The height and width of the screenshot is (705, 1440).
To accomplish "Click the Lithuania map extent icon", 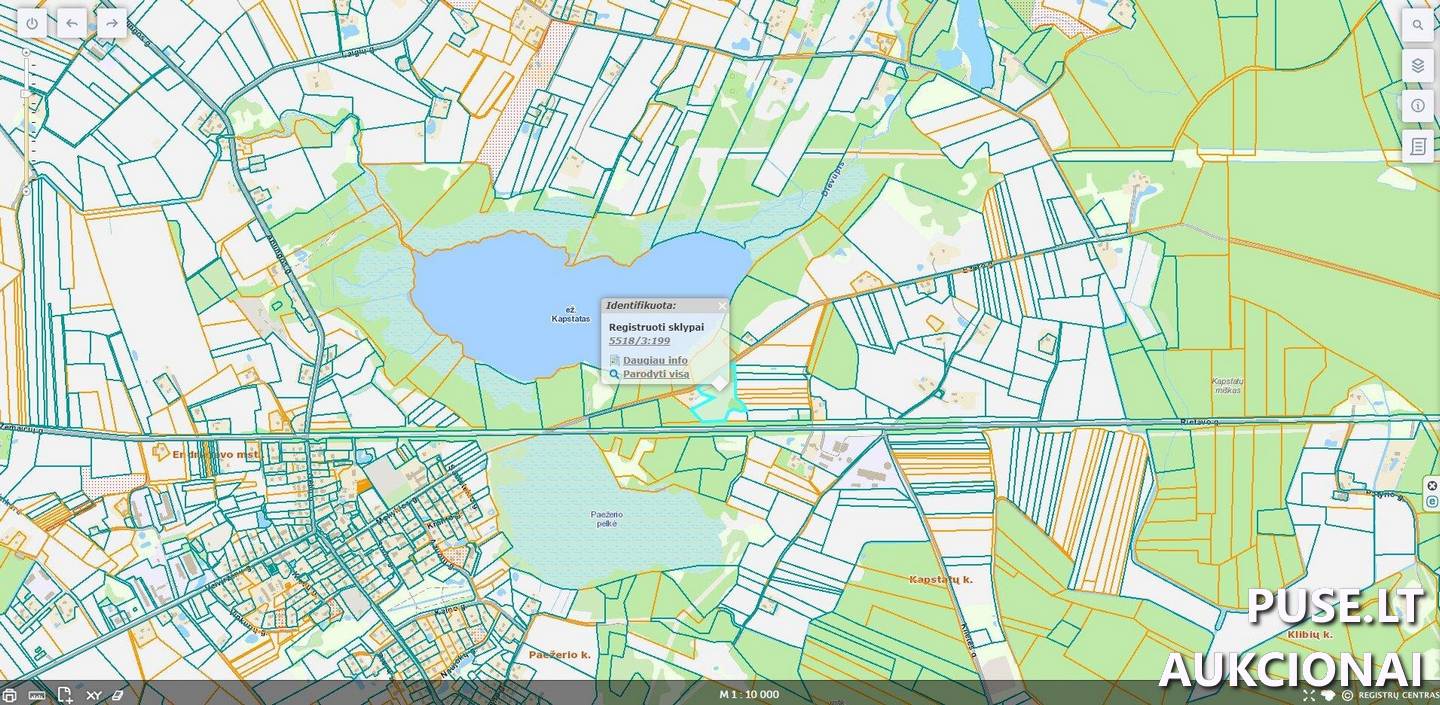I will tap(1328, 695).
